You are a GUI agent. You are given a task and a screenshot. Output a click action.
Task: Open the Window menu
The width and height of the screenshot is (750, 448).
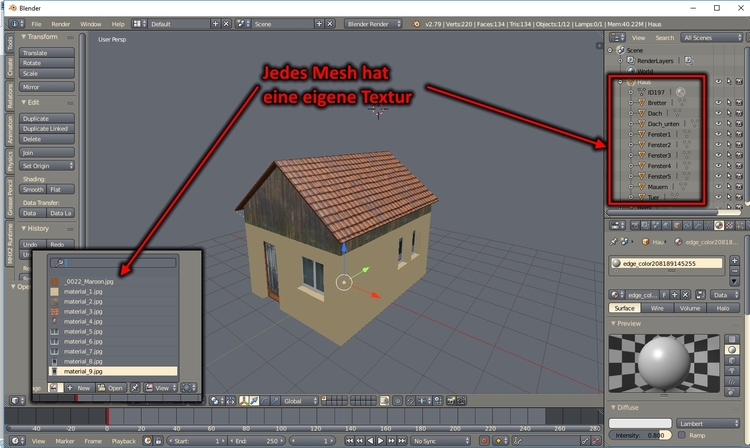coord(90,24)
